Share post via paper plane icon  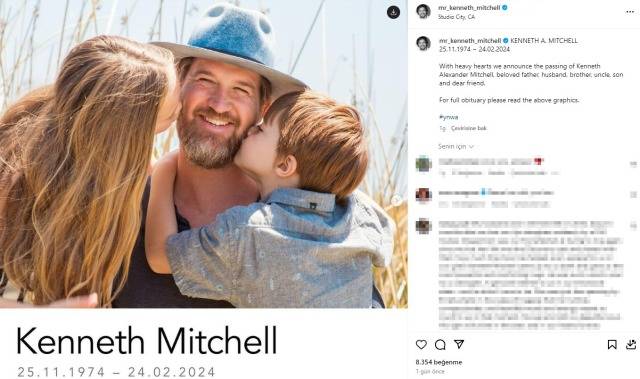[459, 344]
